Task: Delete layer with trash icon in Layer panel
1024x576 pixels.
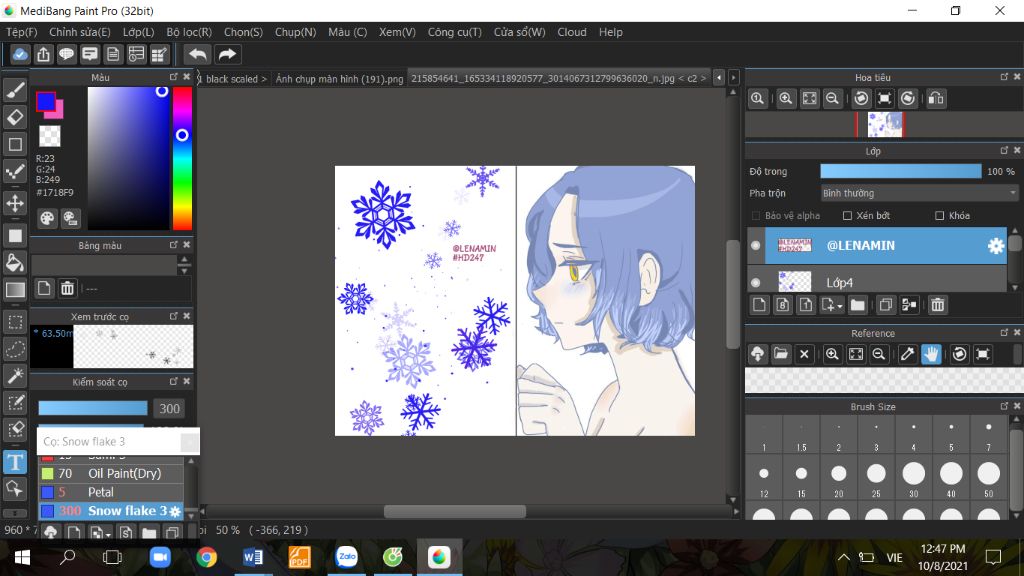Action: click(938, 305)
